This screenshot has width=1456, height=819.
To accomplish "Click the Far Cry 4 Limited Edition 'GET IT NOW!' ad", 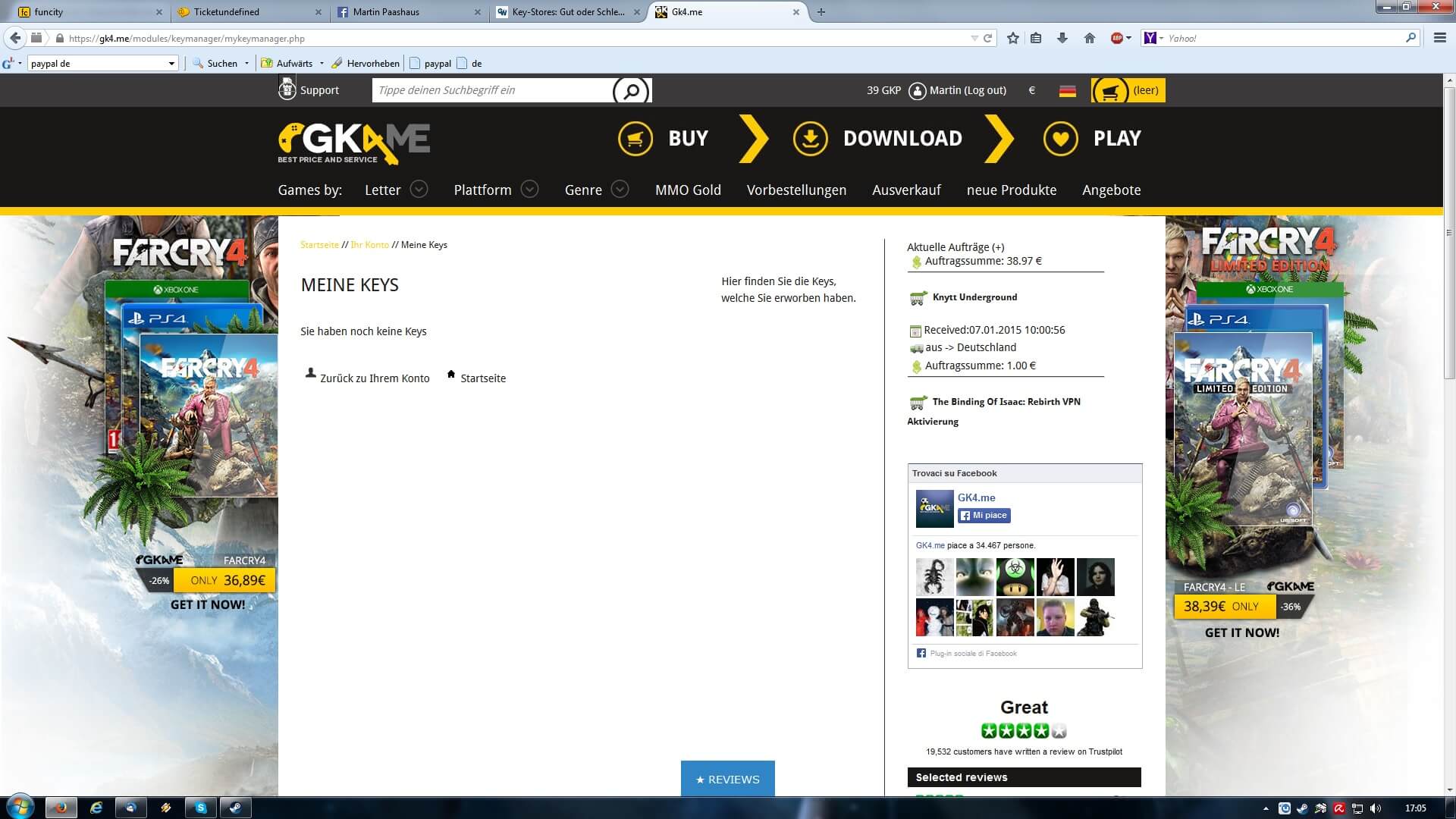I will pyautogui.click(x=1241, y=632).
